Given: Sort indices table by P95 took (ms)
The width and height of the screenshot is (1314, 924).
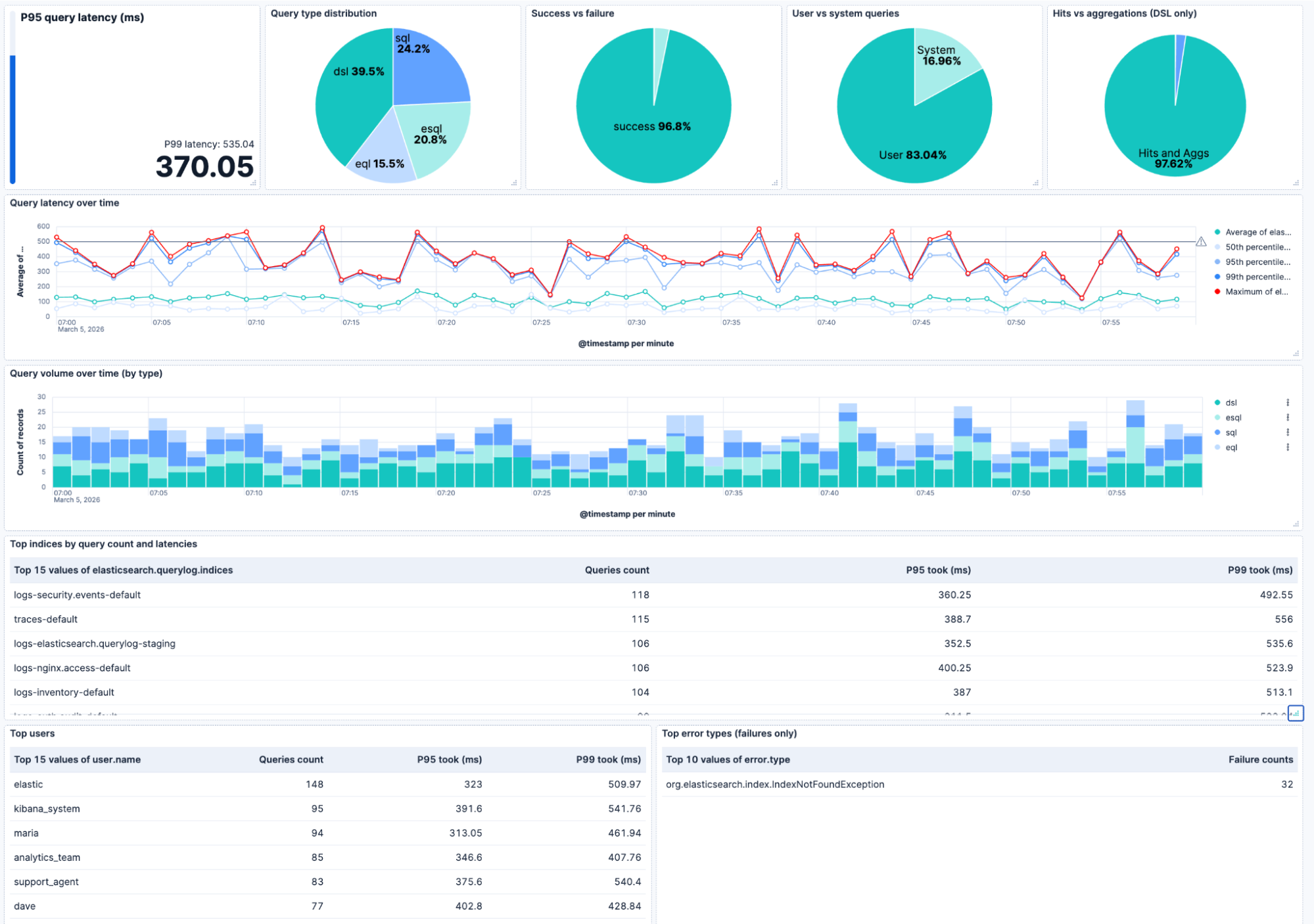Looking at the screenshot, I should pos(938,570).
